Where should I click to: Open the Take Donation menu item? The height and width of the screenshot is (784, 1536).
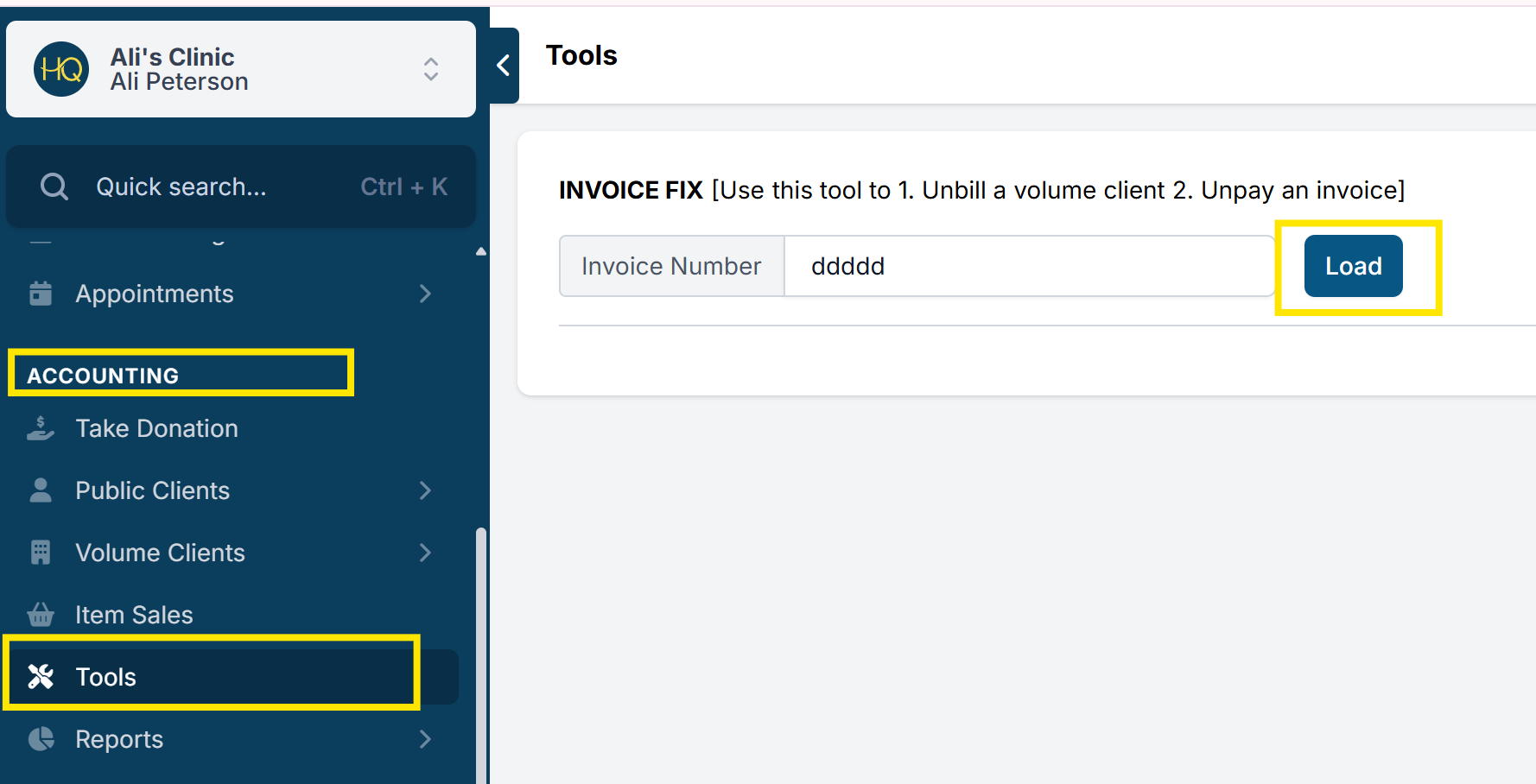(x=156, y=428)
